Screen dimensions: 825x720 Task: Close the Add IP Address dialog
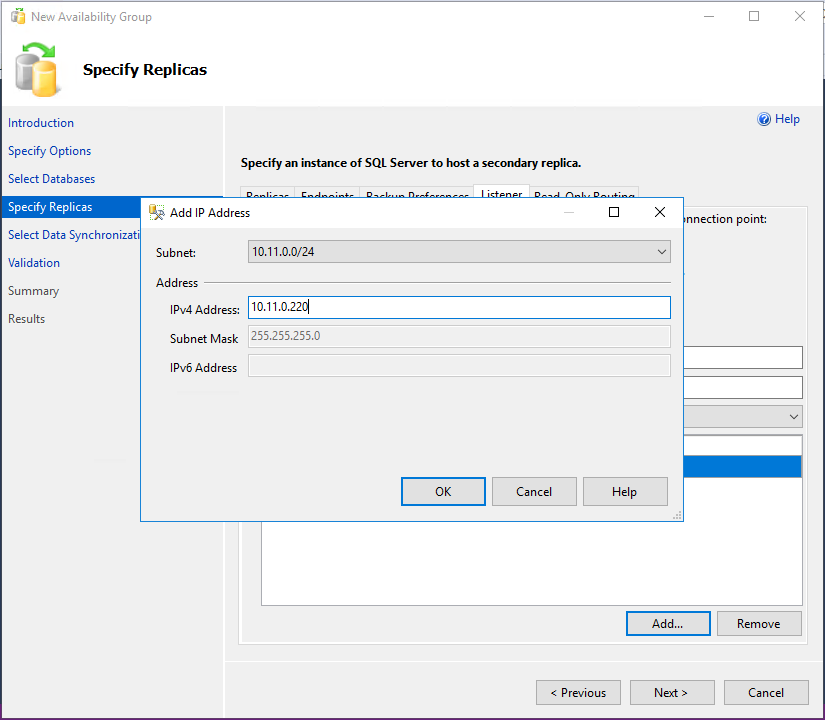[659, 212]
